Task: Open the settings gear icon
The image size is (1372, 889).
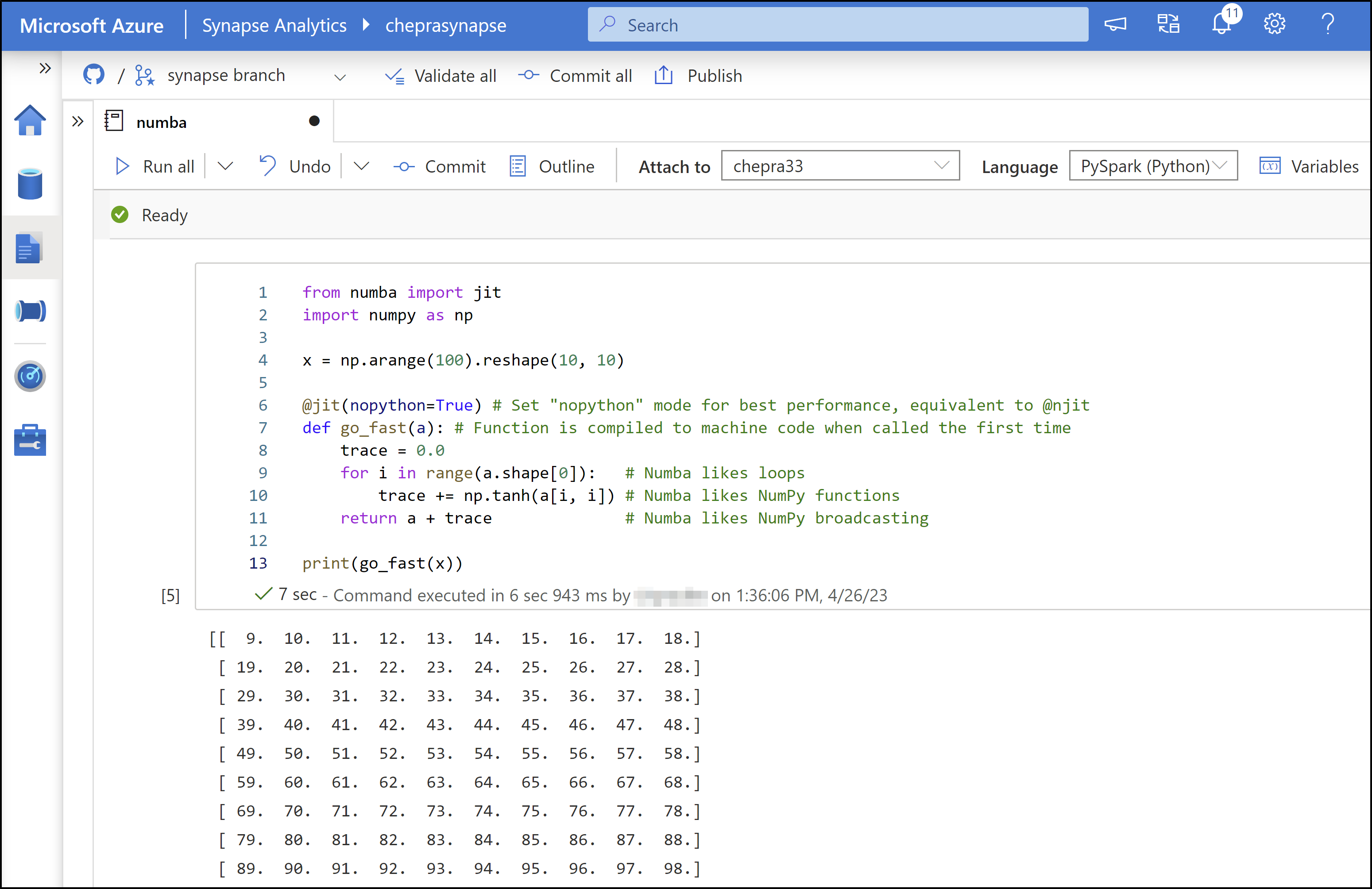Action: click(x=1274, y=24)
